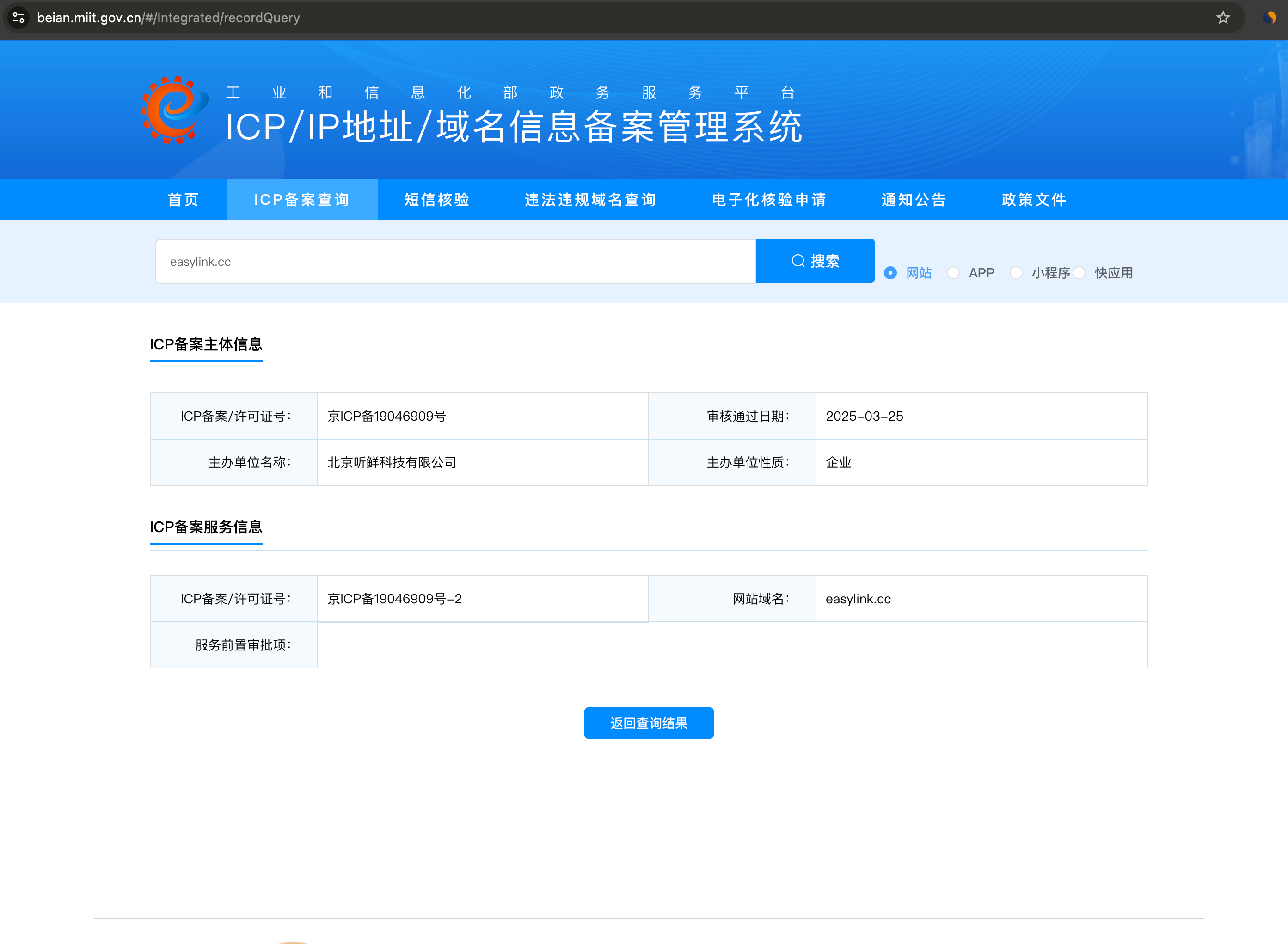
Task: Switch to 违法违规域名查询 tab
Action: [x=590, y=200]
